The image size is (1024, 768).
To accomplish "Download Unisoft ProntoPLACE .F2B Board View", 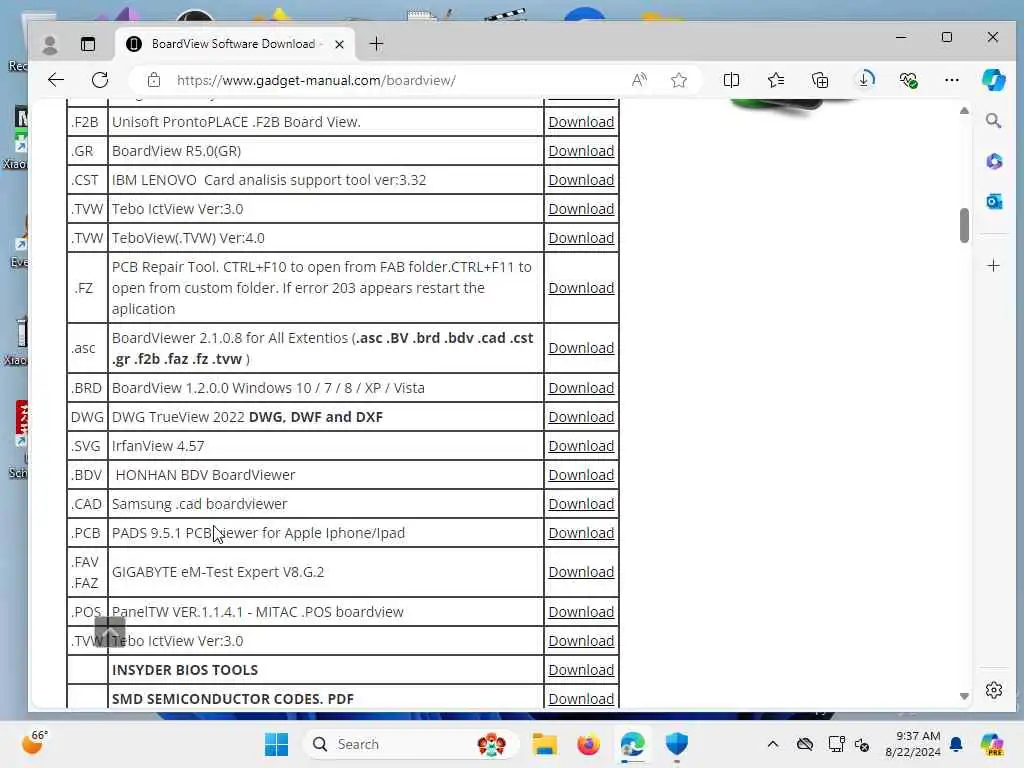I will point(581,122).
